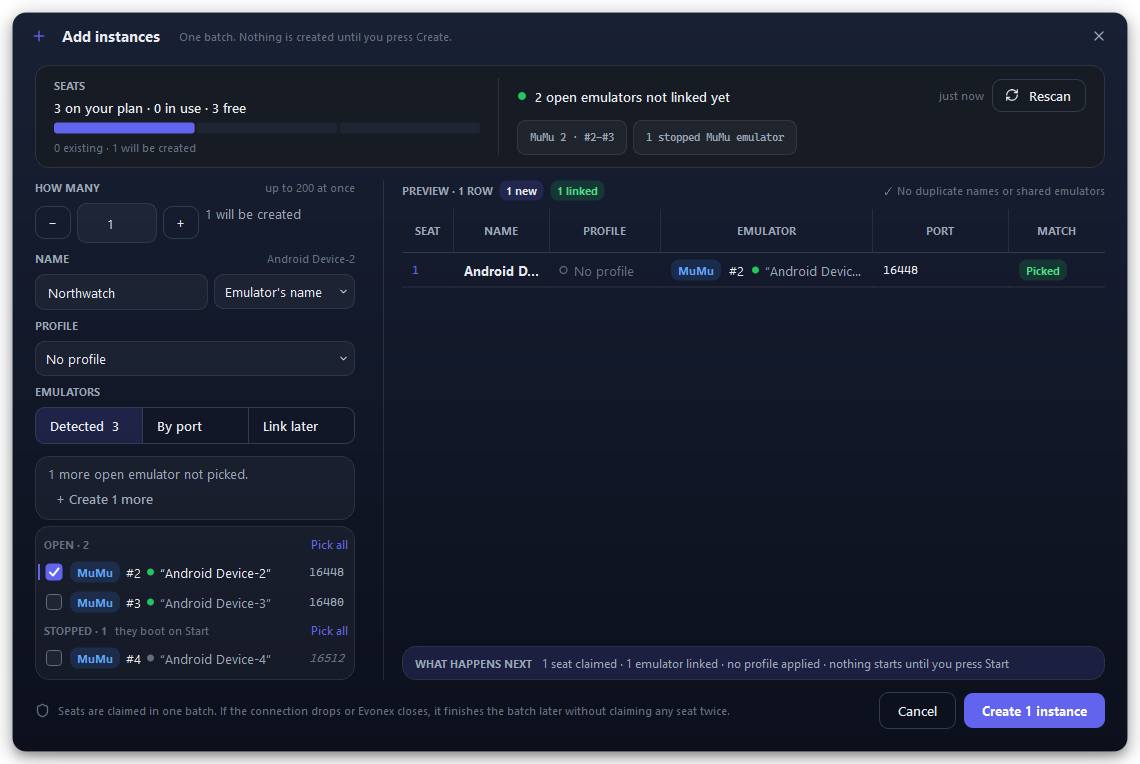
Task: Increase instance count with plus button
Action: pyautogui.click(x=180, y=223)
